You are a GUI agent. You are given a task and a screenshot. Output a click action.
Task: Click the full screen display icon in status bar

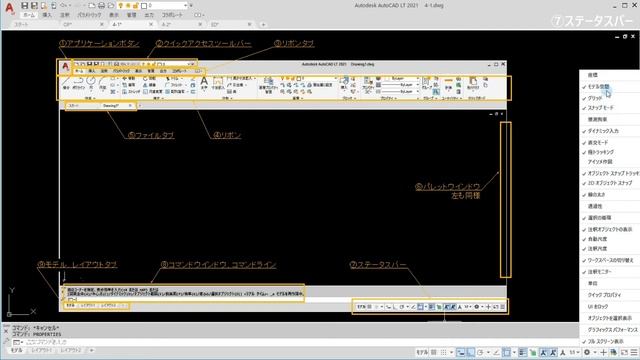click(624, 352)
